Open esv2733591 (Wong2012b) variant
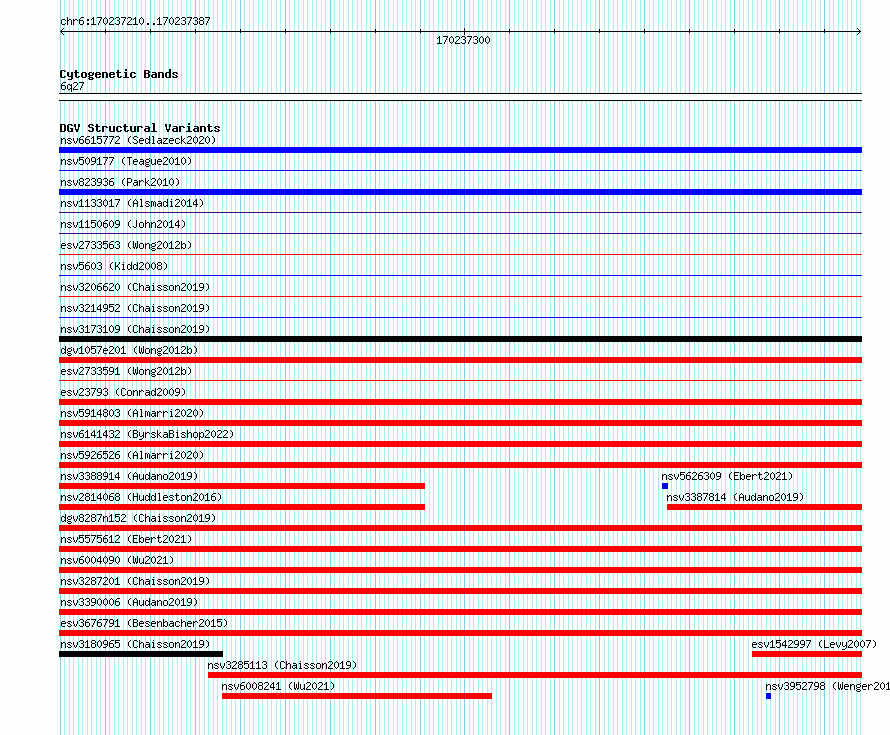Image resolution: width=890 pixels, height=735 pixels. [x=126, y=371]
